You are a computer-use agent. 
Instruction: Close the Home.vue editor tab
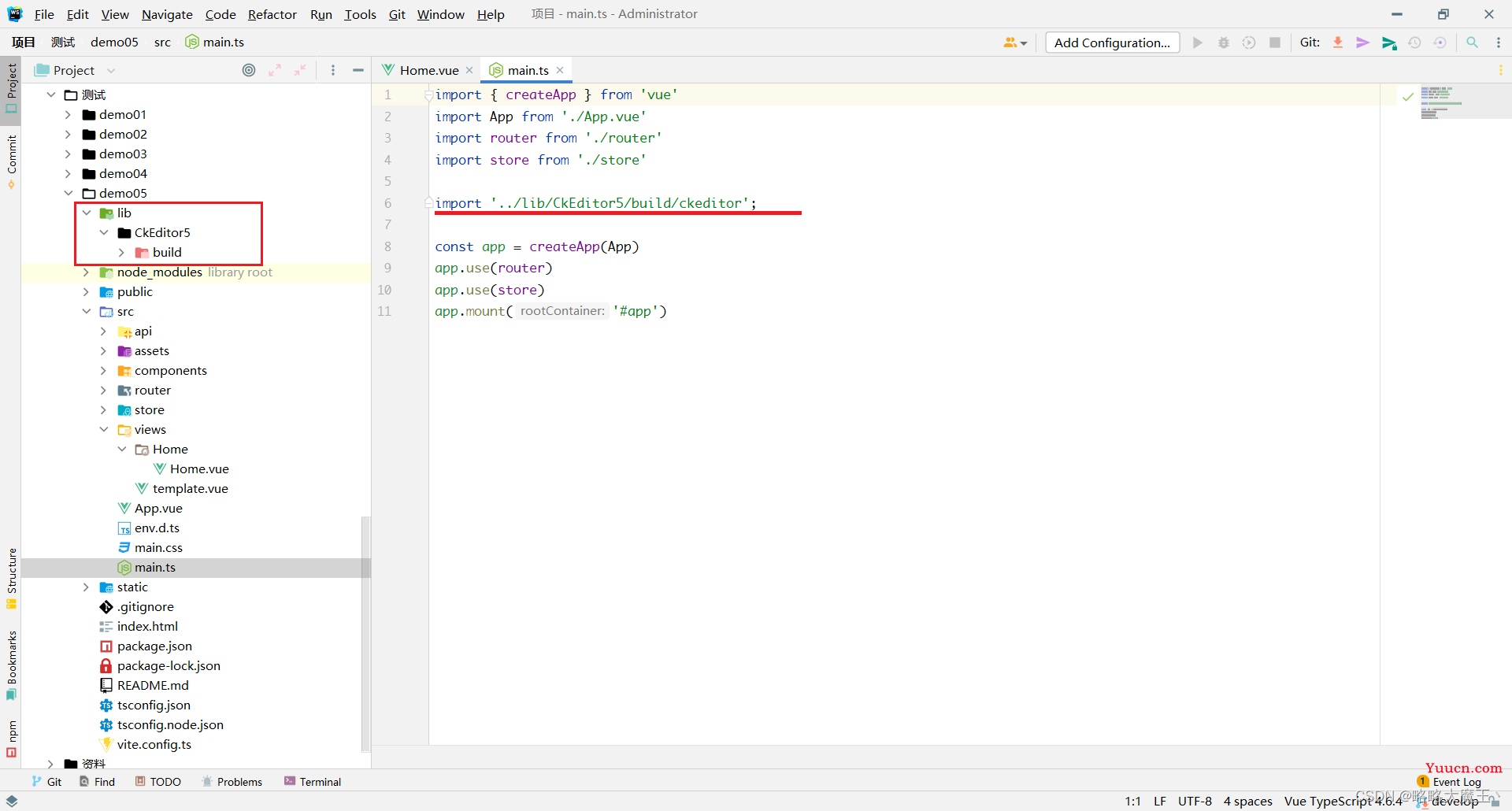click(x=469, y=70)
